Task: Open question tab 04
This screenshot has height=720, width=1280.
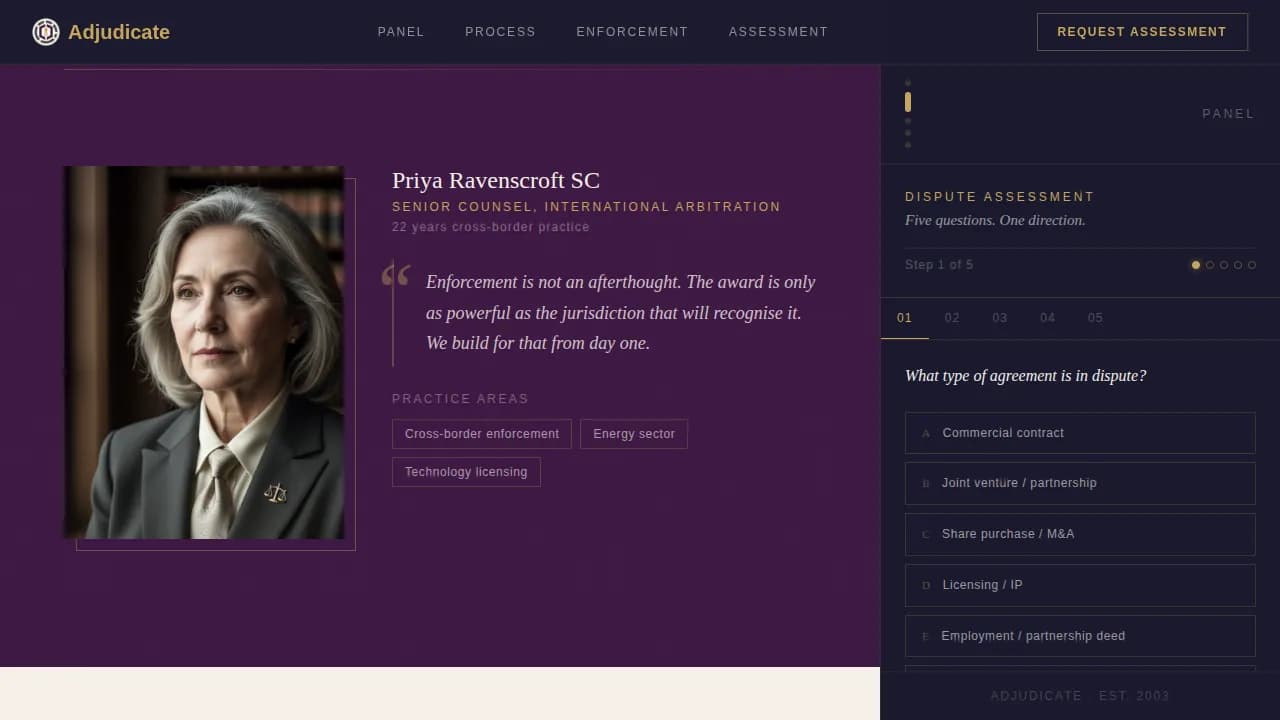Action: 1047,318
